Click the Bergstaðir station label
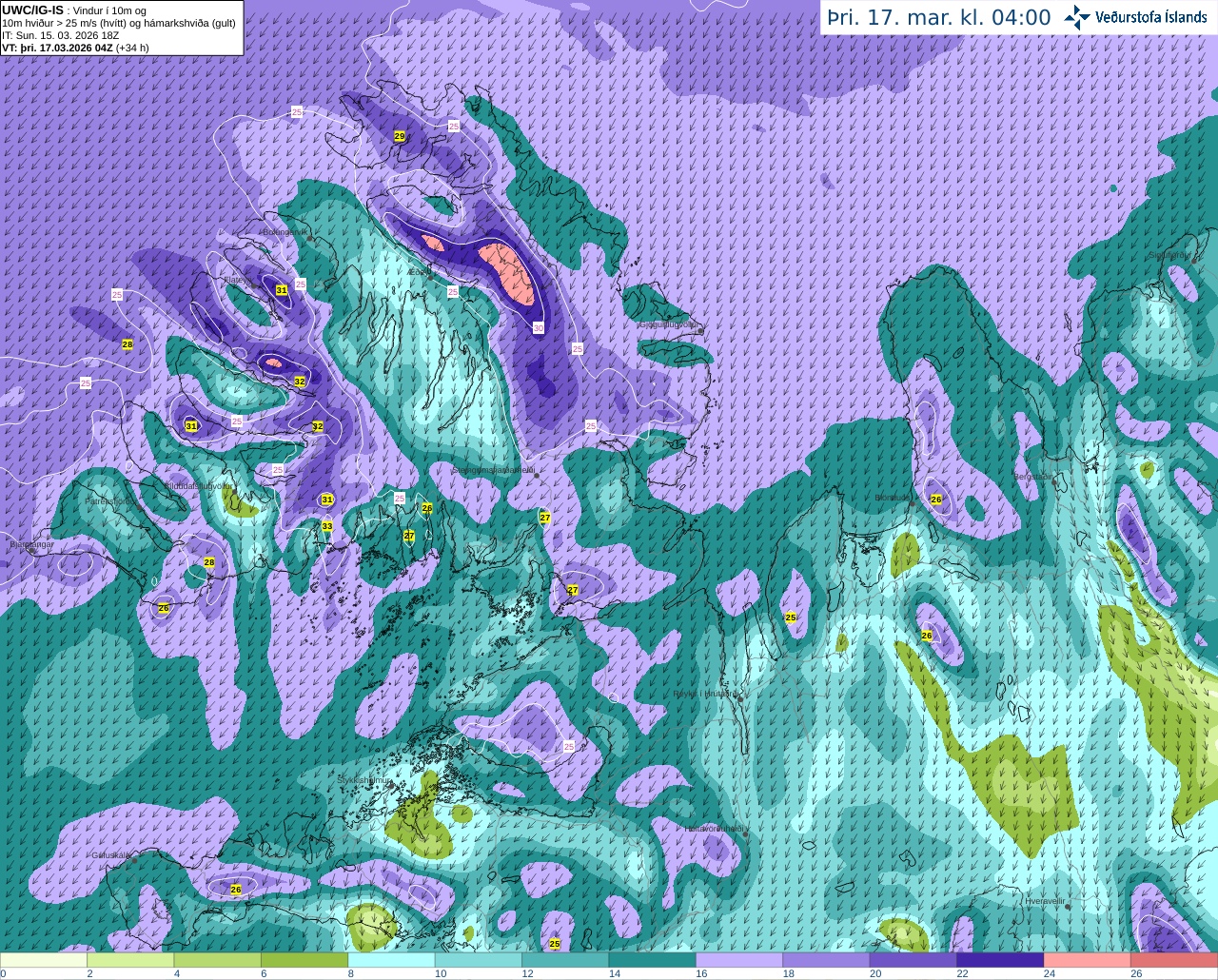This screenshot has width=1218, height=980. 1032,477
